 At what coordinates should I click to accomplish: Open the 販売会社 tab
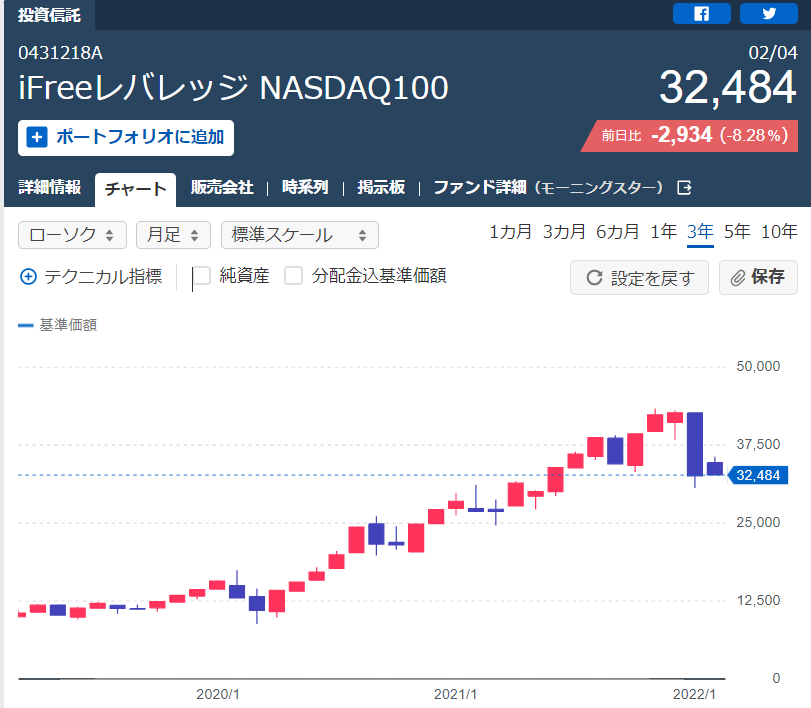[222, 187]
